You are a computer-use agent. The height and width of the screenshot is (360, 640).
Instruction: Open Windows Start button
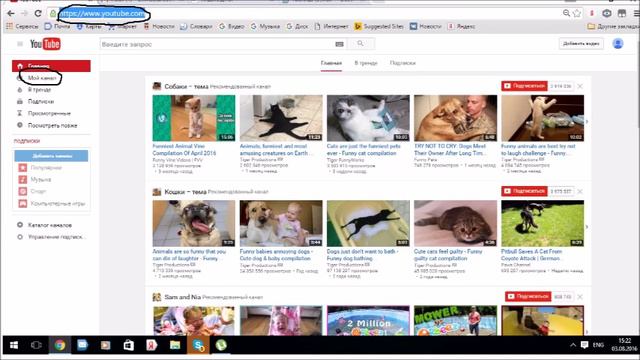13,345
